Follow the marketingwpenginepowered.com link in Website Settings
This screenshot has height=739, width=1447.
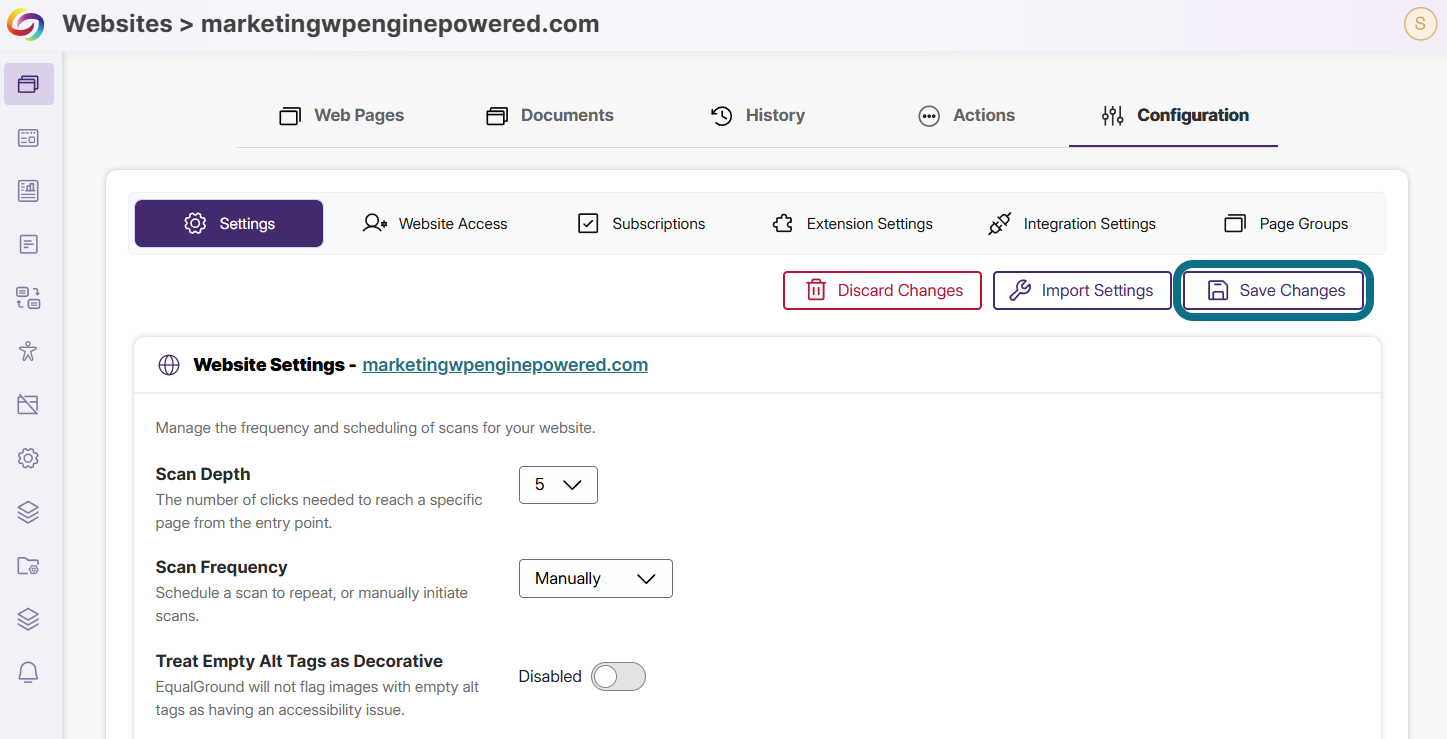[x=505, y=365]
